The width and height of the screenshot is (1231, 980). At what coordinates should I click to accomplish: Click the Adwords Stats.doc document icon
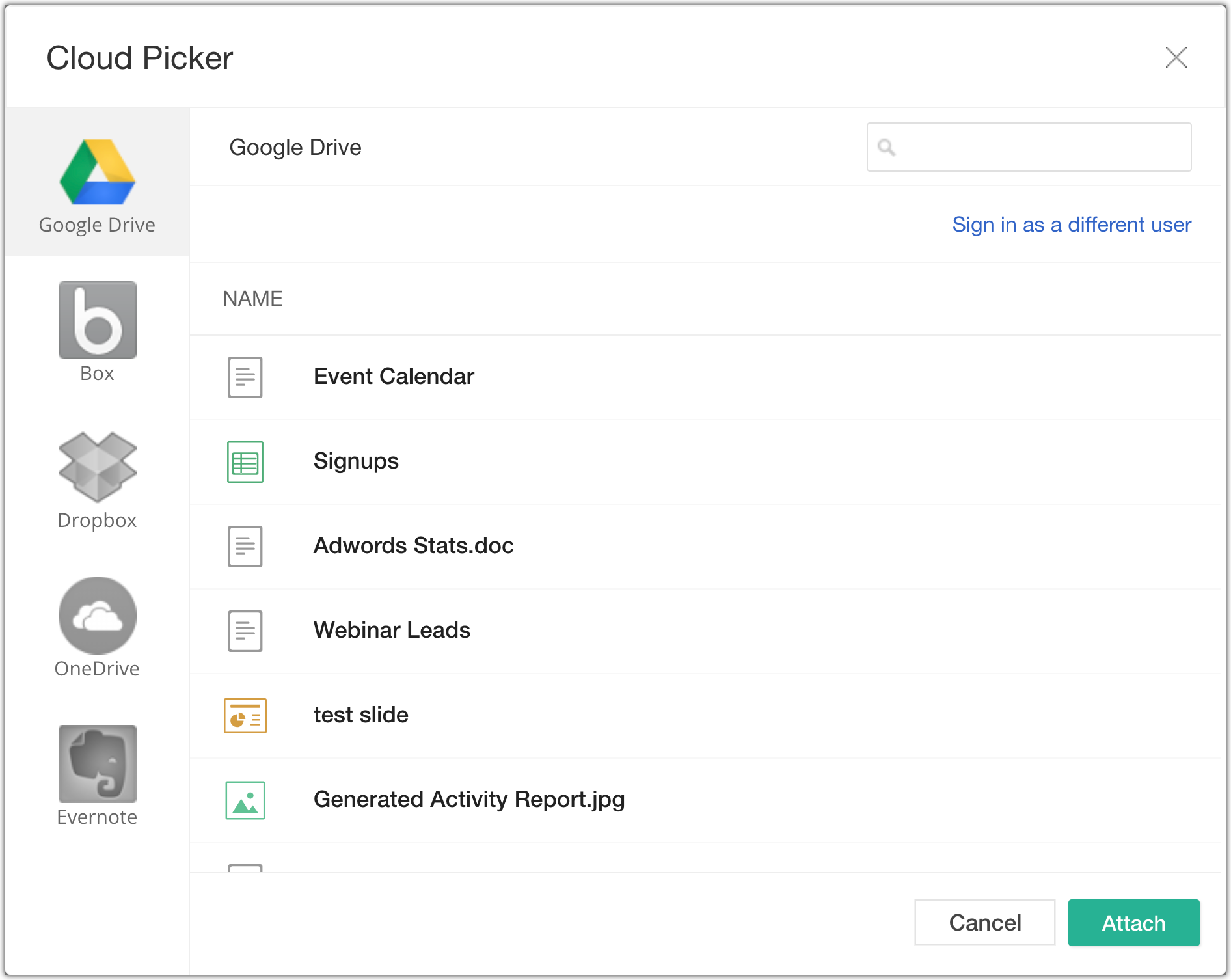(x=245, y=547)
